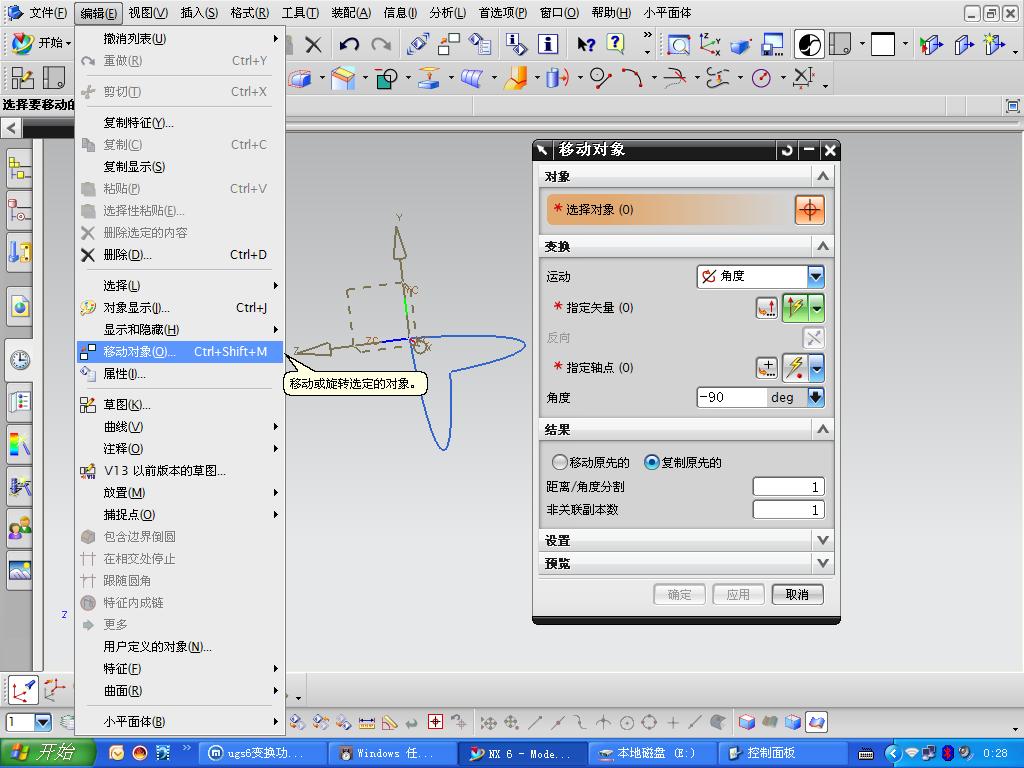This screenshot has width=1024, height=768.
Task: Expand the 预览 section
Action: (823, 563)
